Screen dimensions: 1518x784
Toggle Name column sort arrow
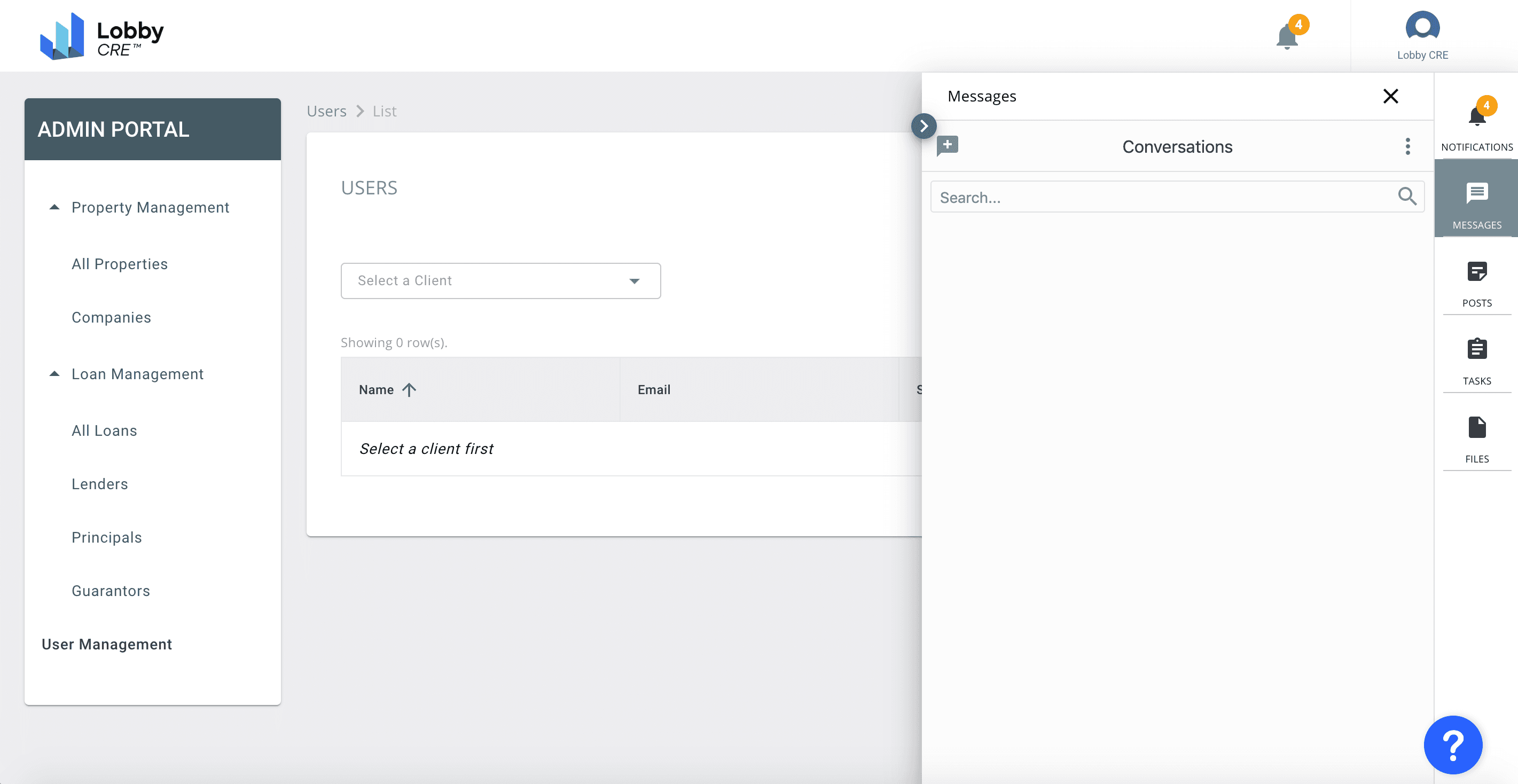(409, 389)
